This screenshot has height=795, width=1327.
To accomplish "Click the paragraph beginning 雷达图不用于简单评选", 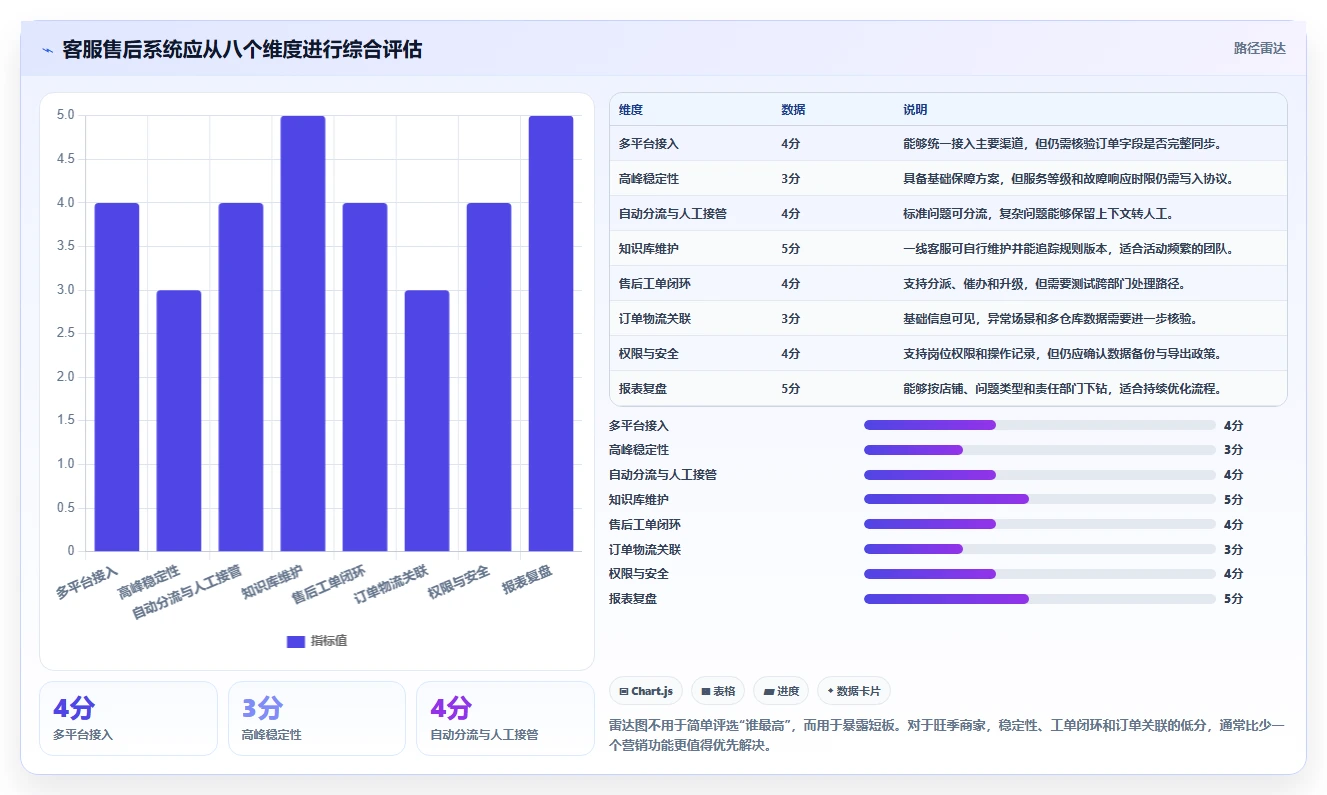I will (946, 735).
